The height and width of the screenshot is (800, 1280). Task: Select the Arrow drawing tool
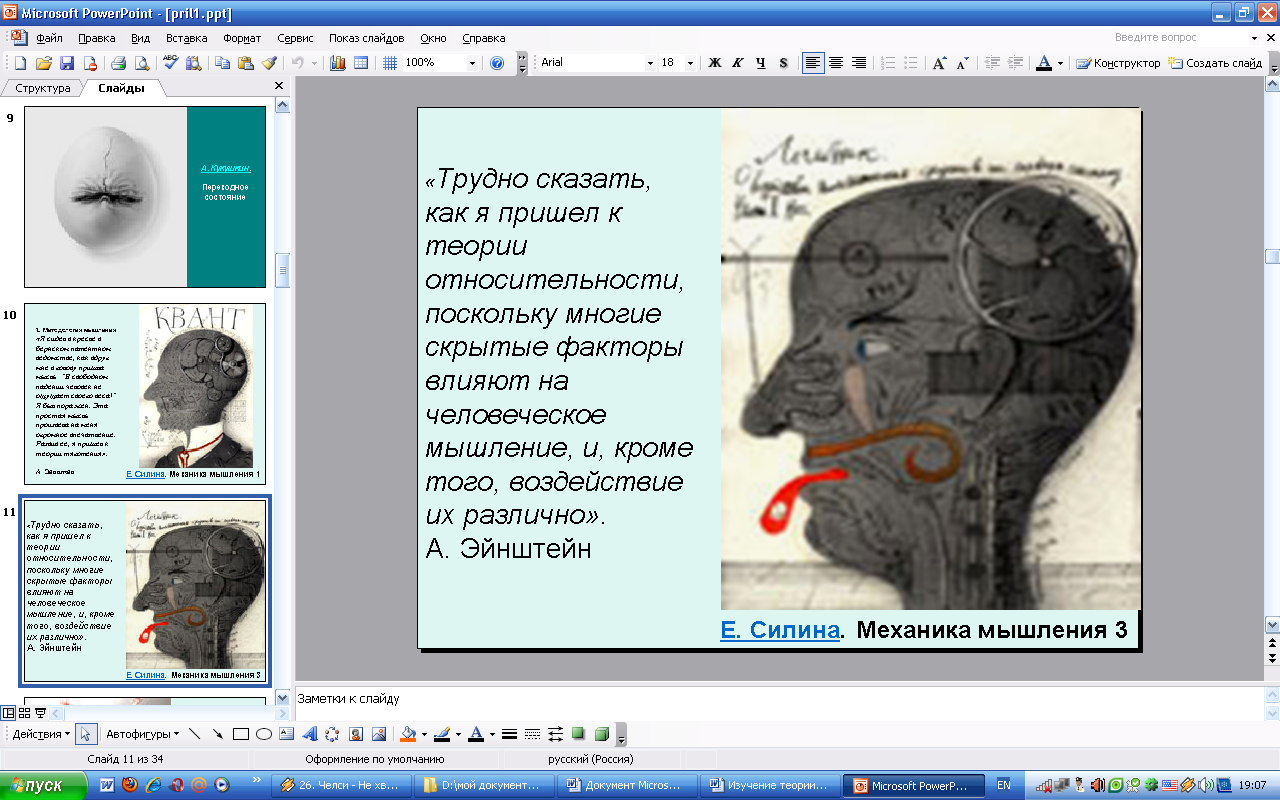tap(218, 734)
